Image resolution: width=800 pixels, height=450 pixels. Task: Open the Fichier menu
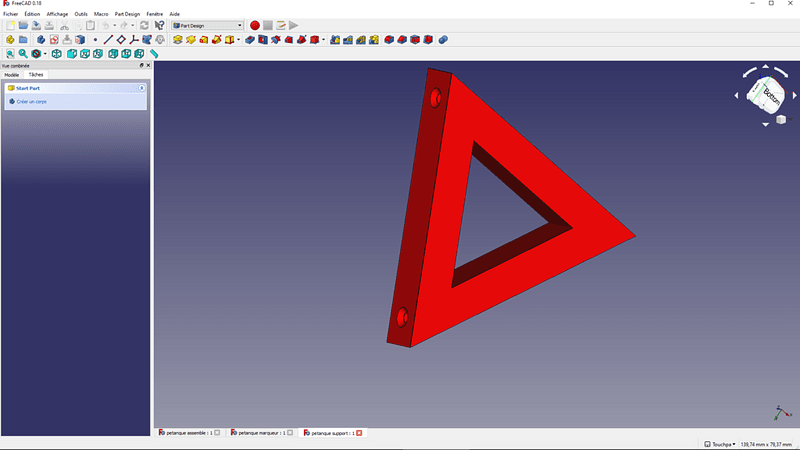tap(10, 14)
